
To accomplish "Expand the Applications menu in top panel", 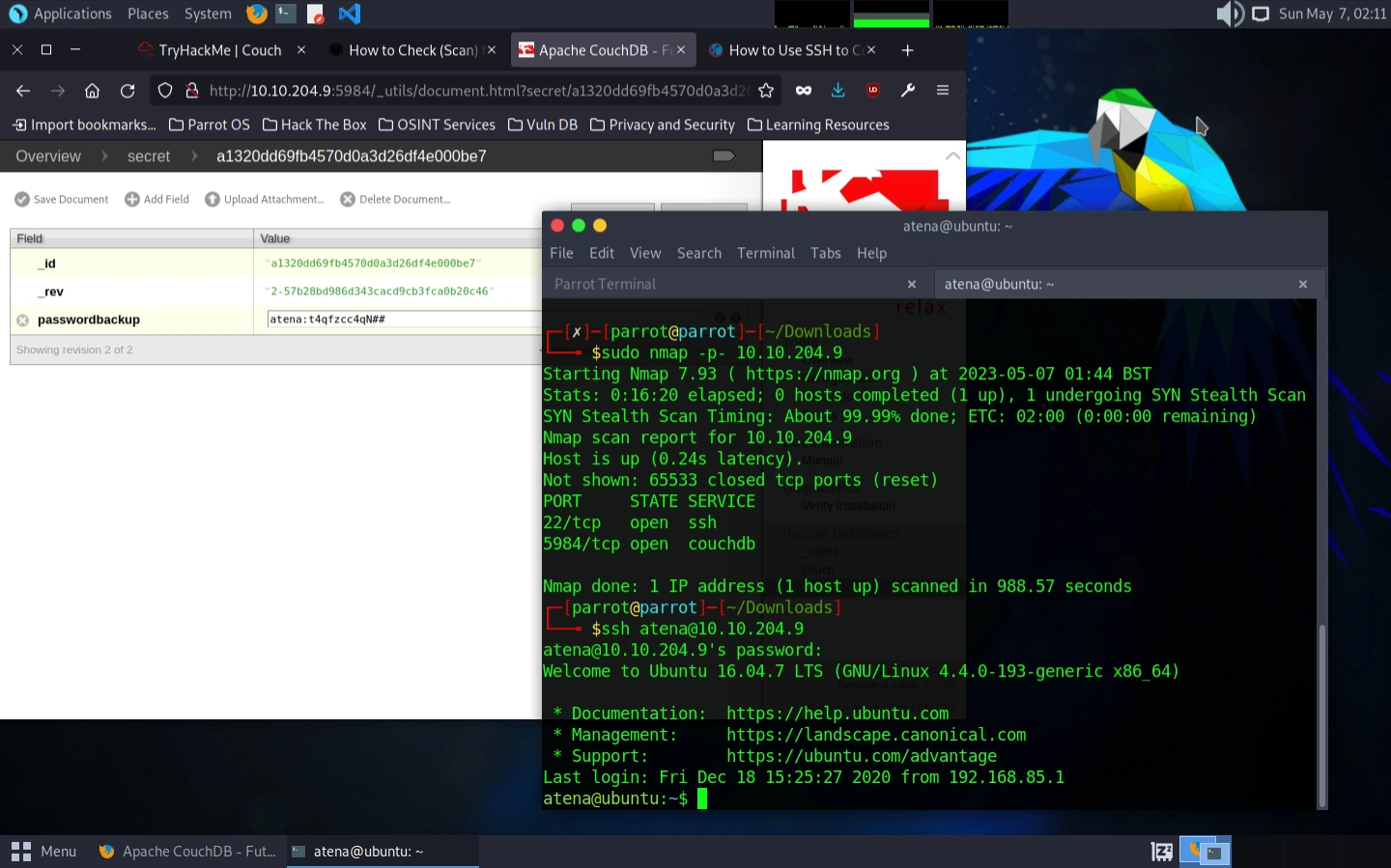I will tap(62, 14).
